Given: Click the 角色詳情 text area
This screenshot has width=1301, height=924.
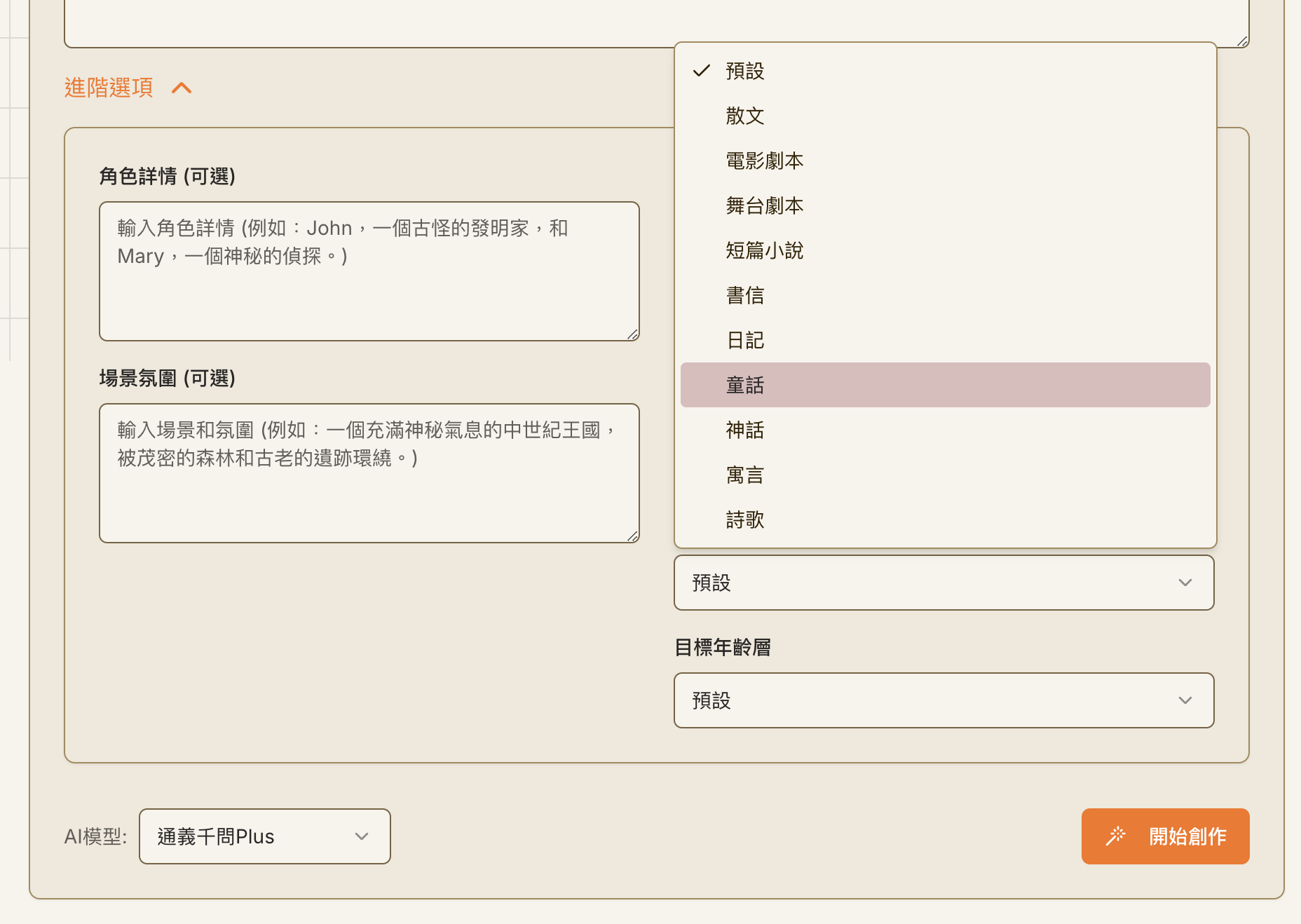Looking at the screenshot, I should click(x=369, y=271).
